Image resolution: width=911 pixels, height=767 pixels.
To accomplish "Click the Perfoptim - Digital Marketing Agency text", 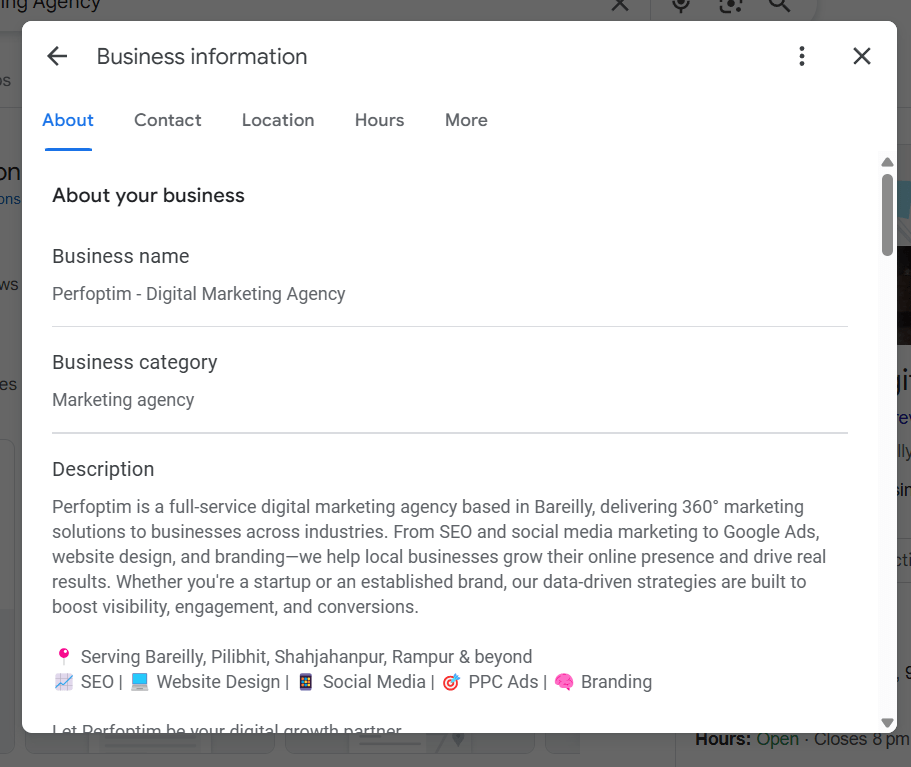I will [199, 294].
